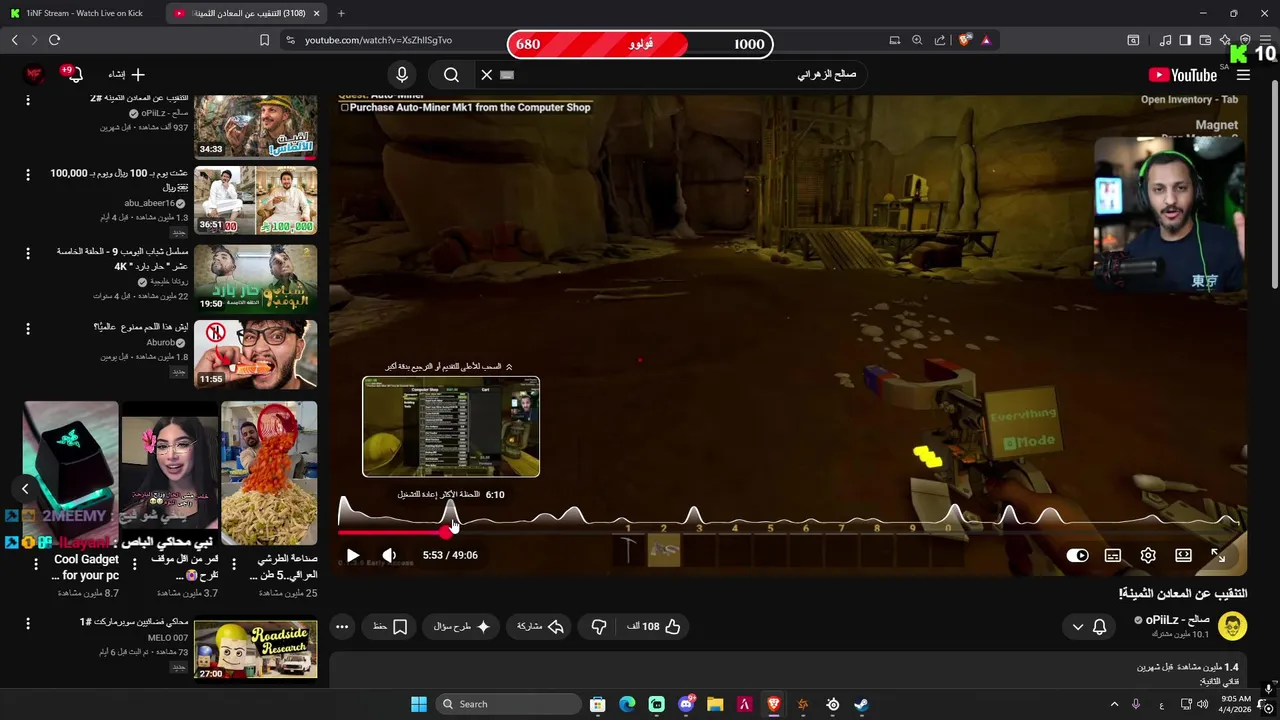
Task: Open the taskbar clock 9:05 AM
Action: click(x=1236, y=705)
